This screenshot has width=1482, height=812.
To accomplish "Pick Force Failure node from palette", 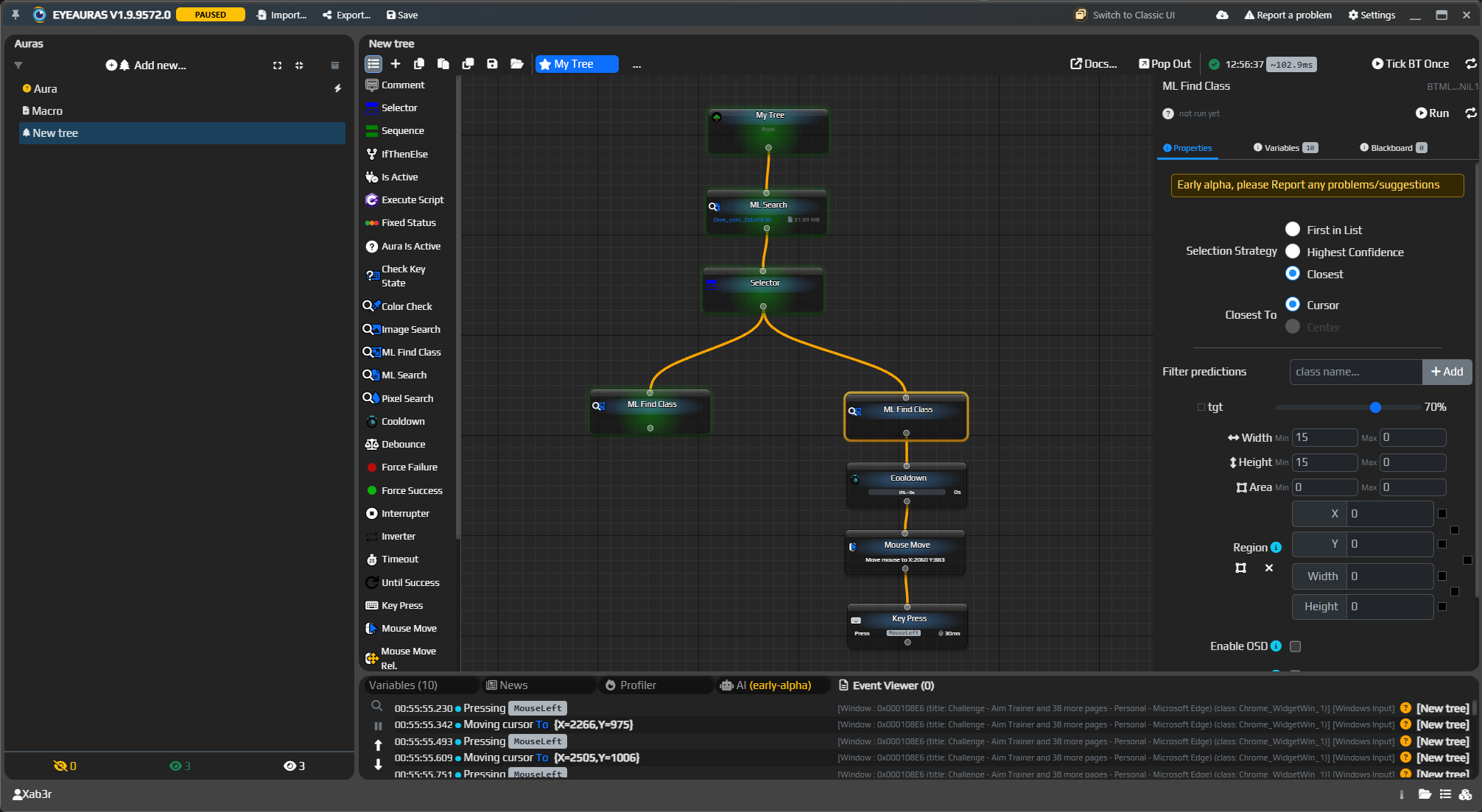I will (x=409, y=467).
